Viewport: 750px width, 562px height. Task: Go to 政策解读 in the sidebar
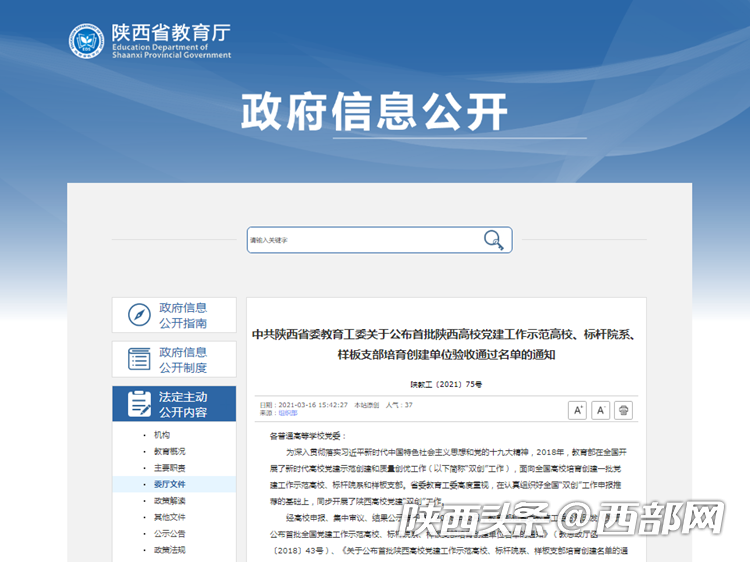coord(169,500)
